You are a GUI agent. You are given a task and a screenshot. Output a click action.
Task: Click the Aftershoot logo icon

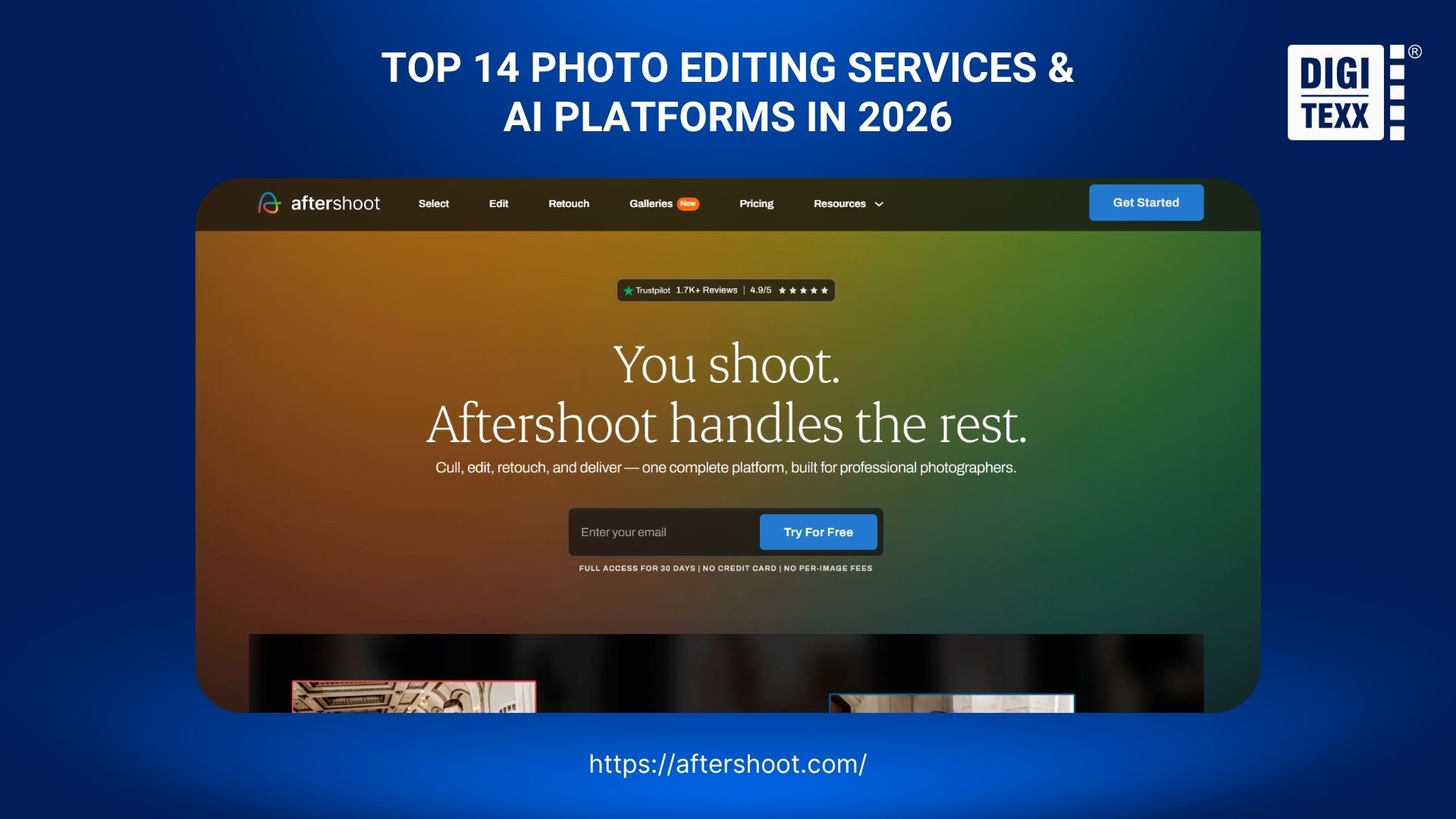pos(268,203)
